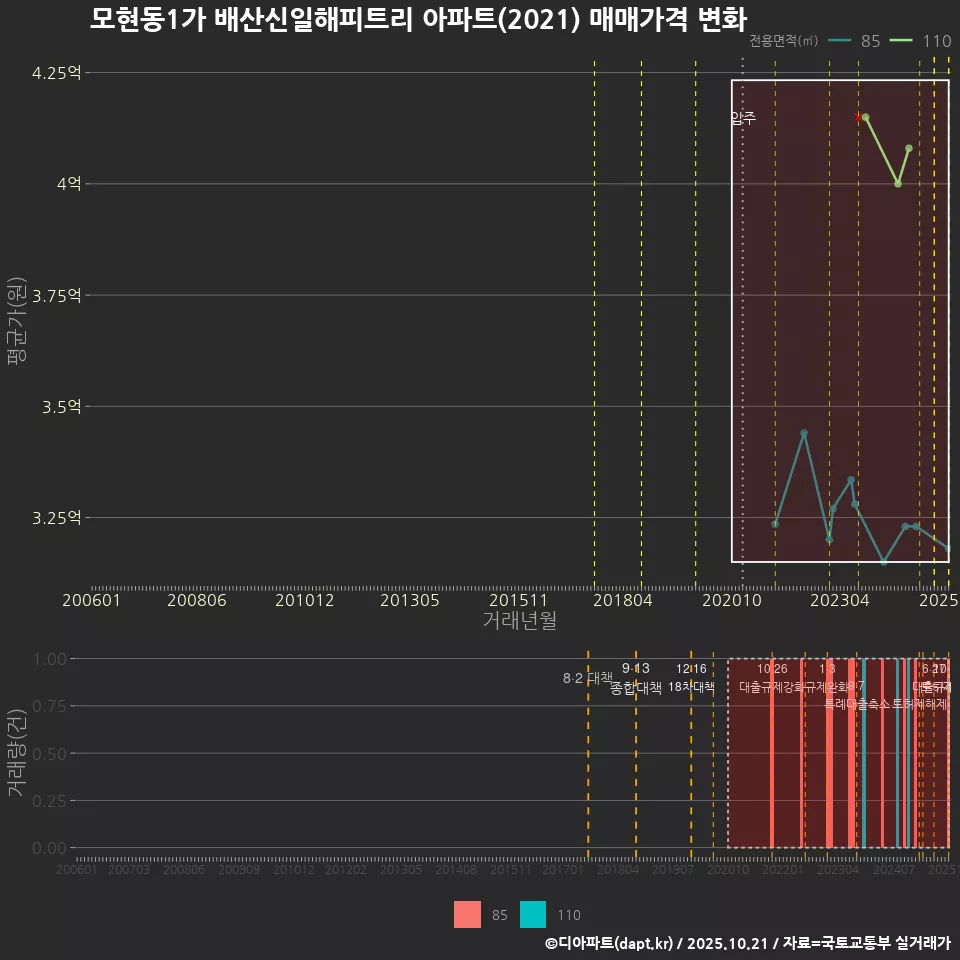
Task: Click the 국토교통부 실거래가 attribution text
Action: click(880, 944)
